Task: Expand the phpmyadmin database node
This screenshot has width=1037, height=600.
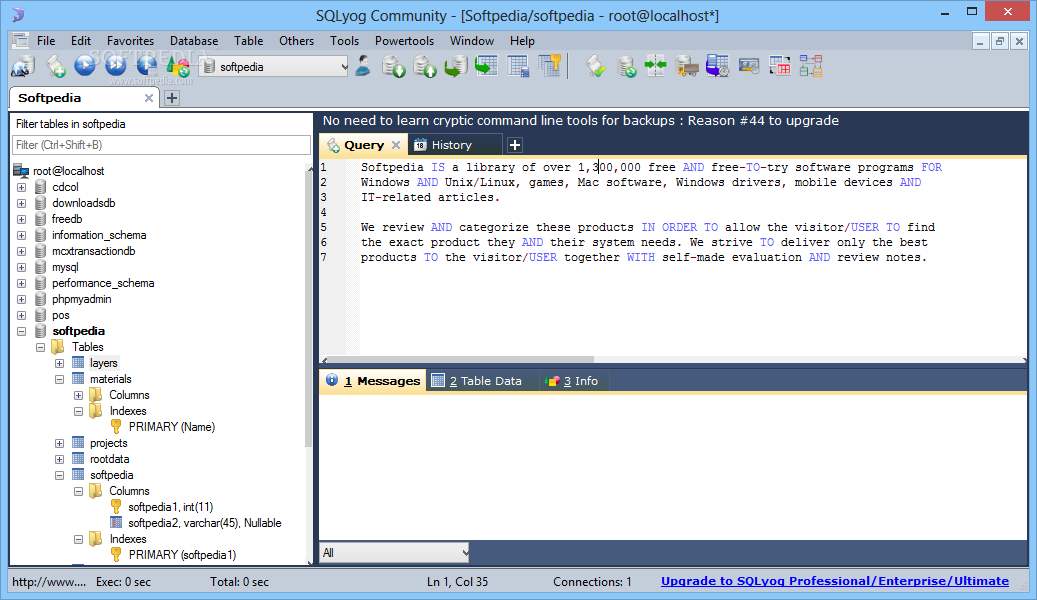Action: point(21,300)
